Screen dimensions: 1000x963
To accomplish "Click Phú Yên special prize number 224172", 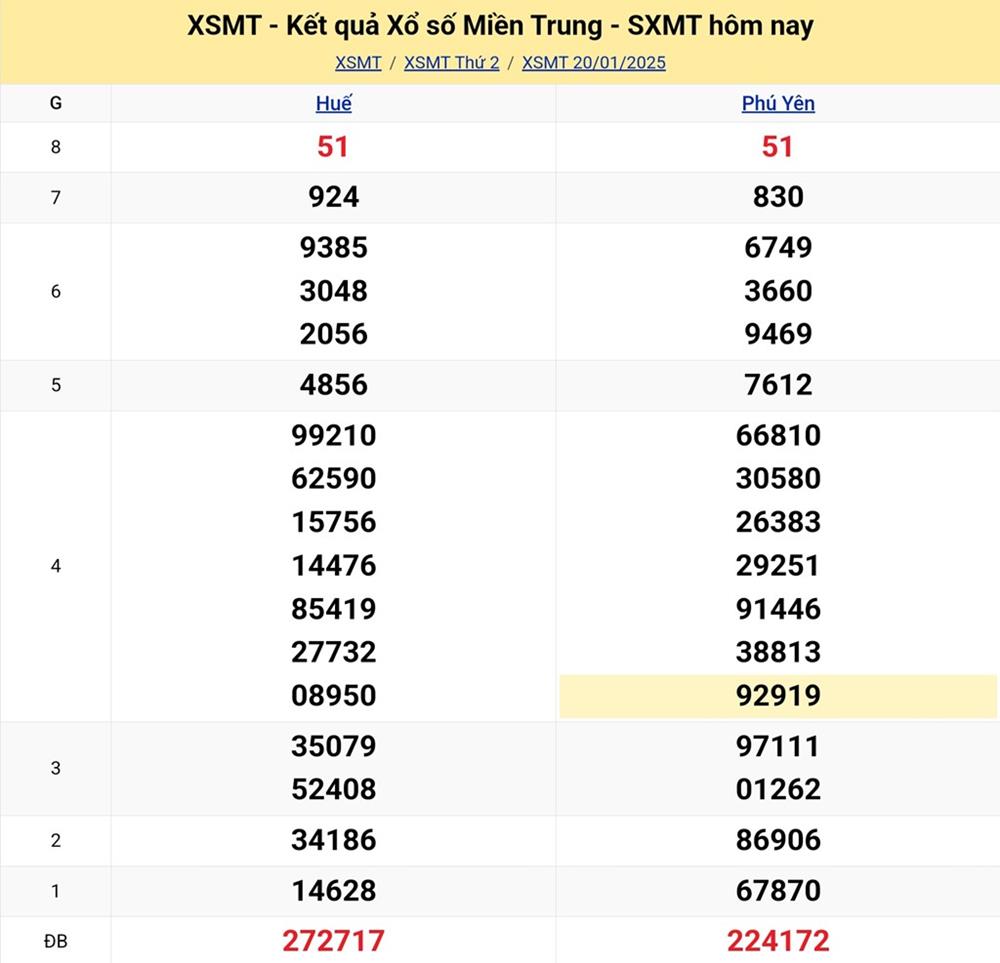I will pyautogui.click(x=778, y=940).
